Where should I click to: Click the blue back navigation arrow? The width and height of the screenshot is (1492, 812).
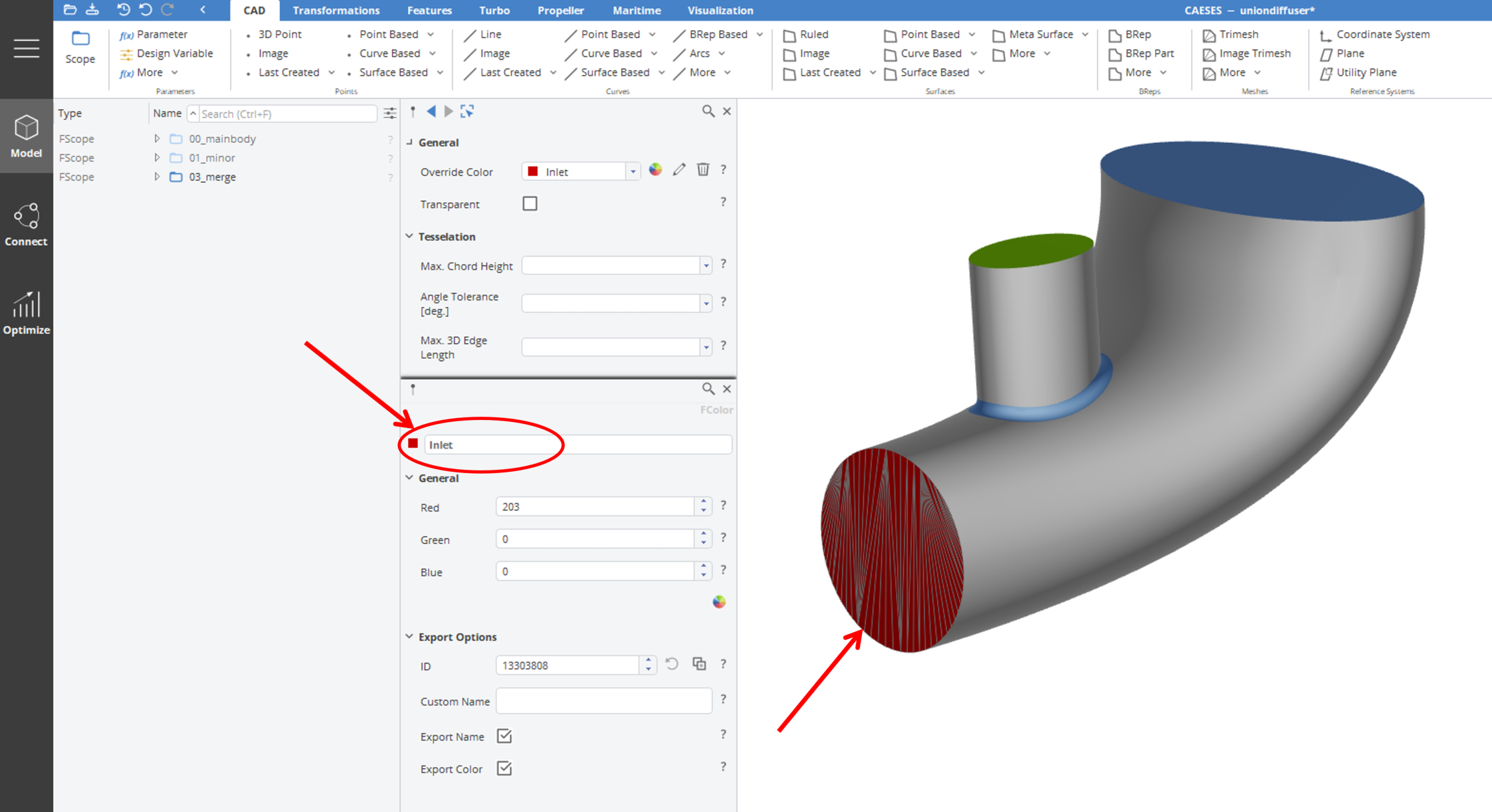tap(431, 111)
